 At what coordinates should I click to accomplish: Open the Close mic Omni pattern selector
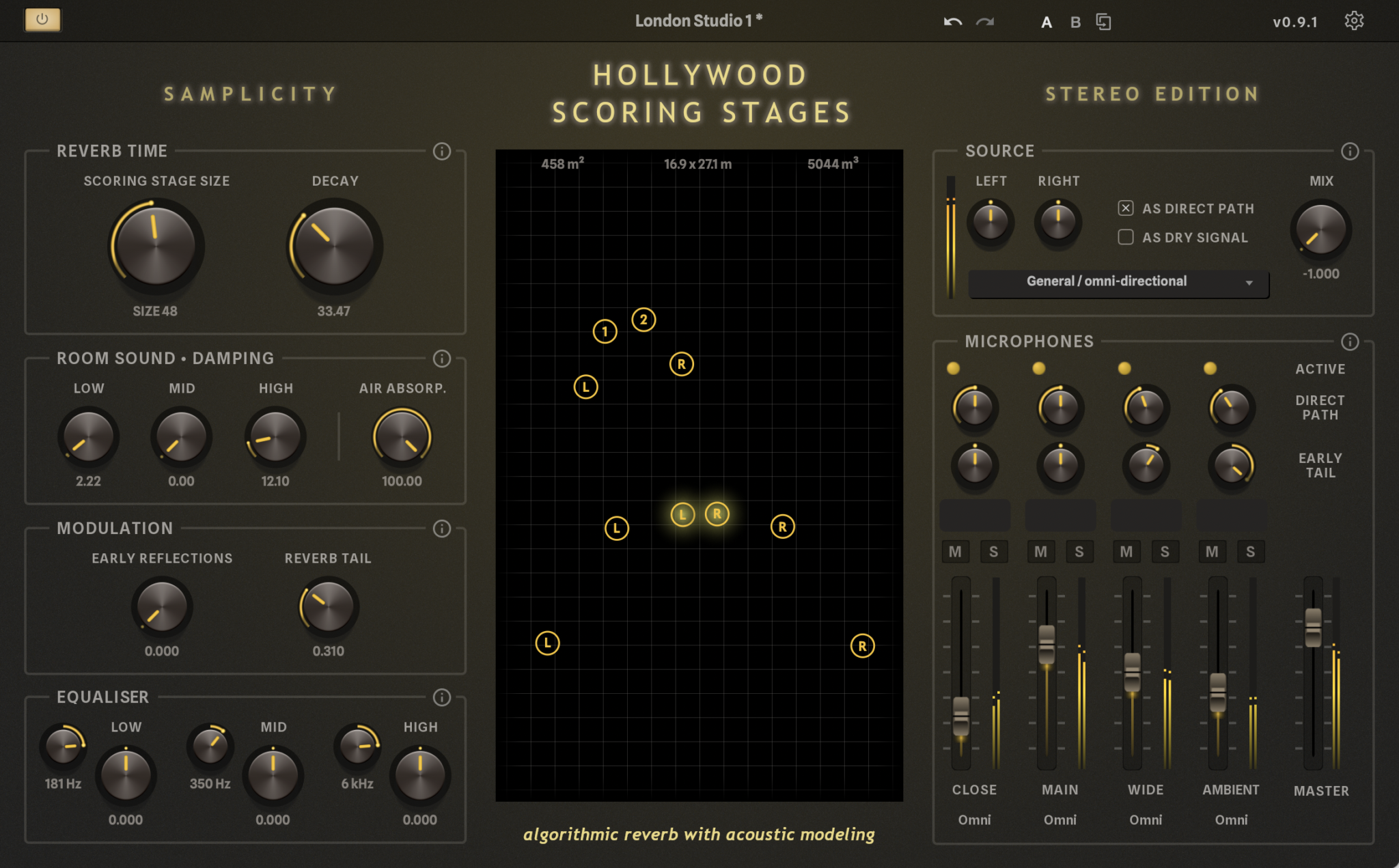(974, 820)
